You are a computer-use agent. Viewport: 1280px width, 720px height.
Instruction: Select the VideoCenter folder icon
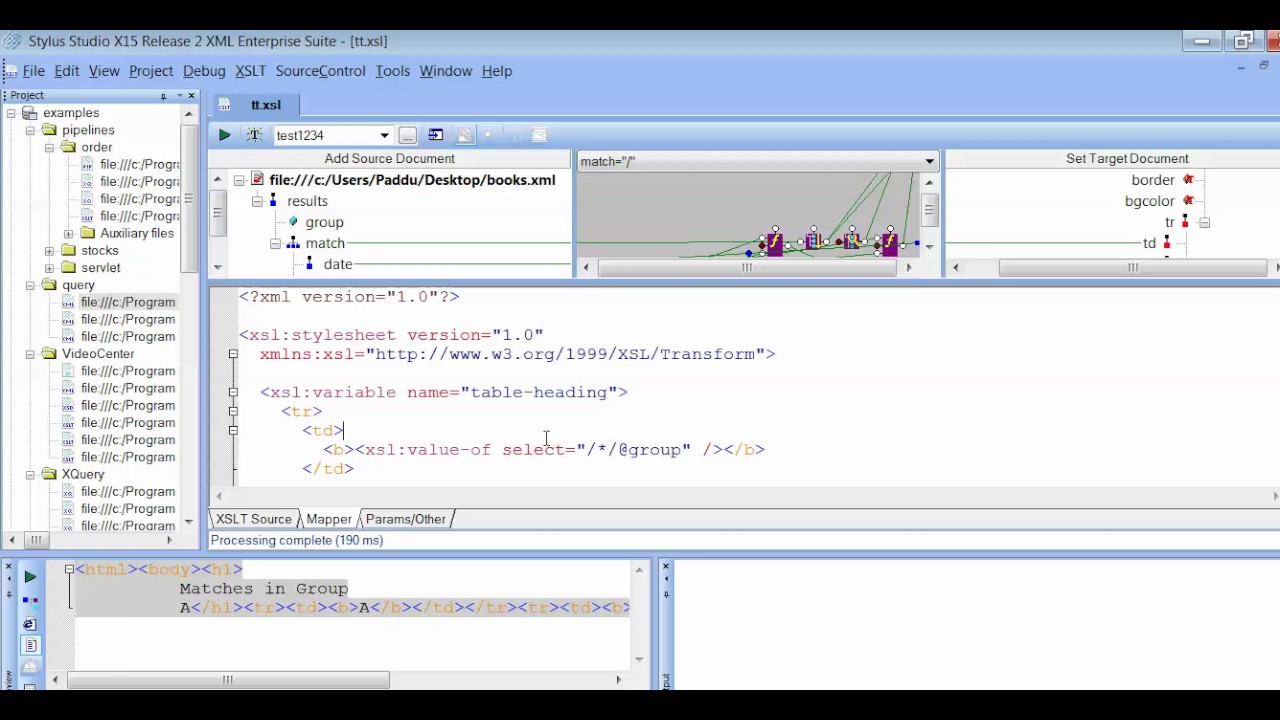point(49,354)
